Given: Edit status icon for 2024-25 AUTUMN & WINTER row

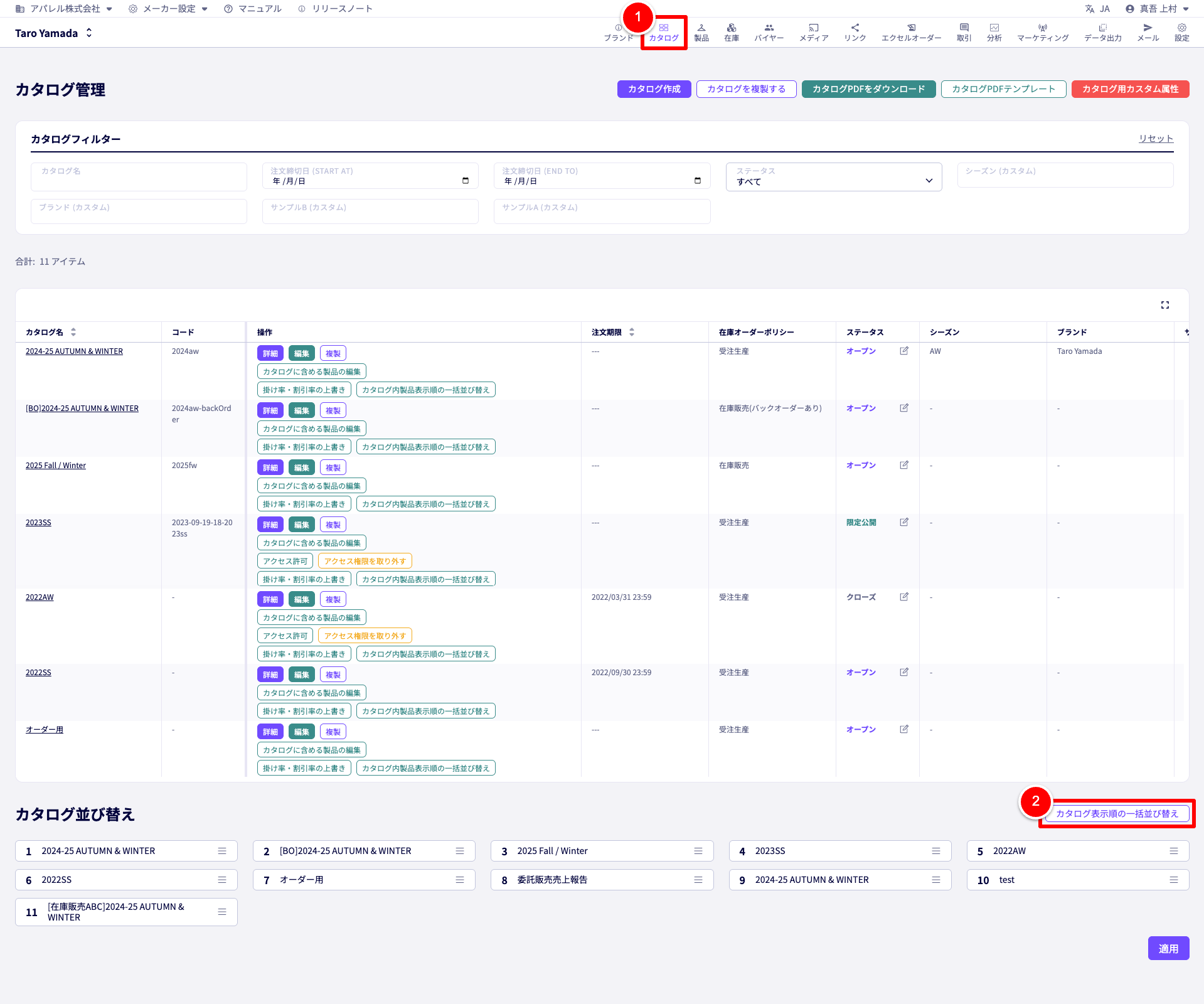Looking at the screenshot, I should pyautogui.click(x=903, y=351).
